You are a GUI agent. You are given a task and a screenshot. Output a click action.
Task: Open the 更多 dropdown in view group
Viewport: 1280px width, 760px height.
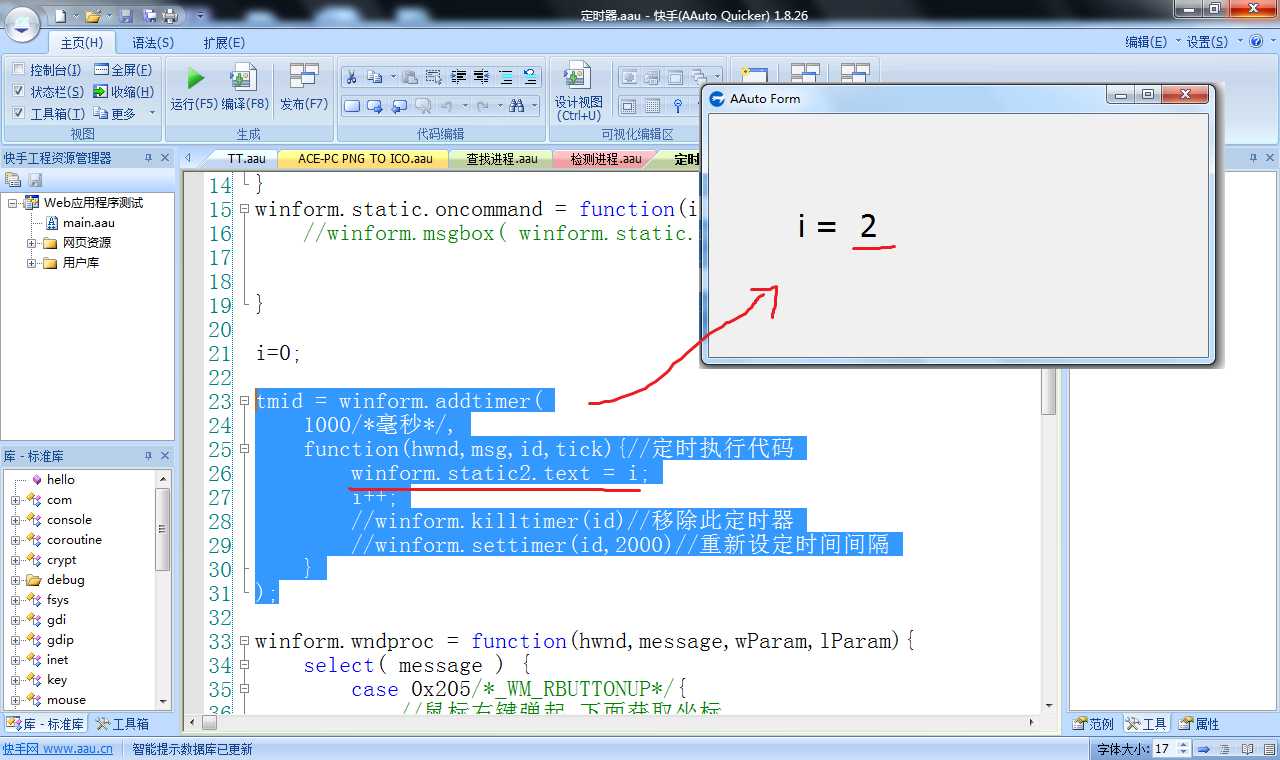pyautogui.click(x=125, y=114)
